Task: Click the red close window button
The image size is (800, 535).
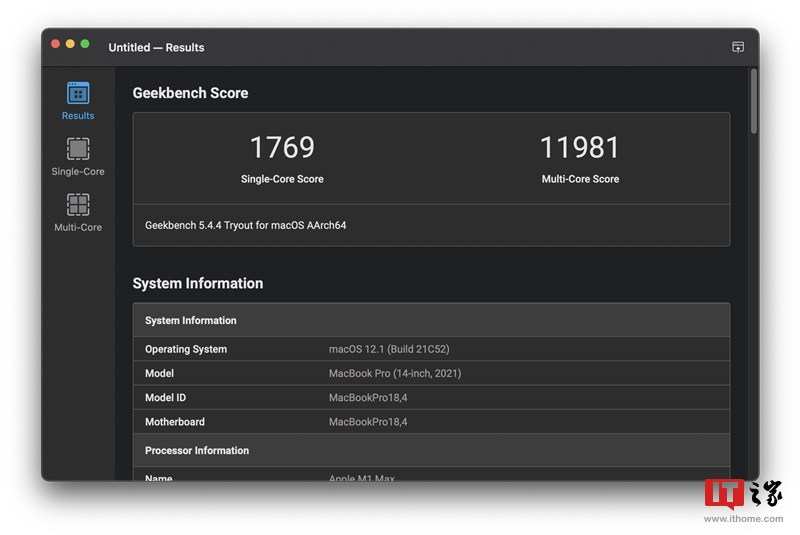Action: click(56, 44)
